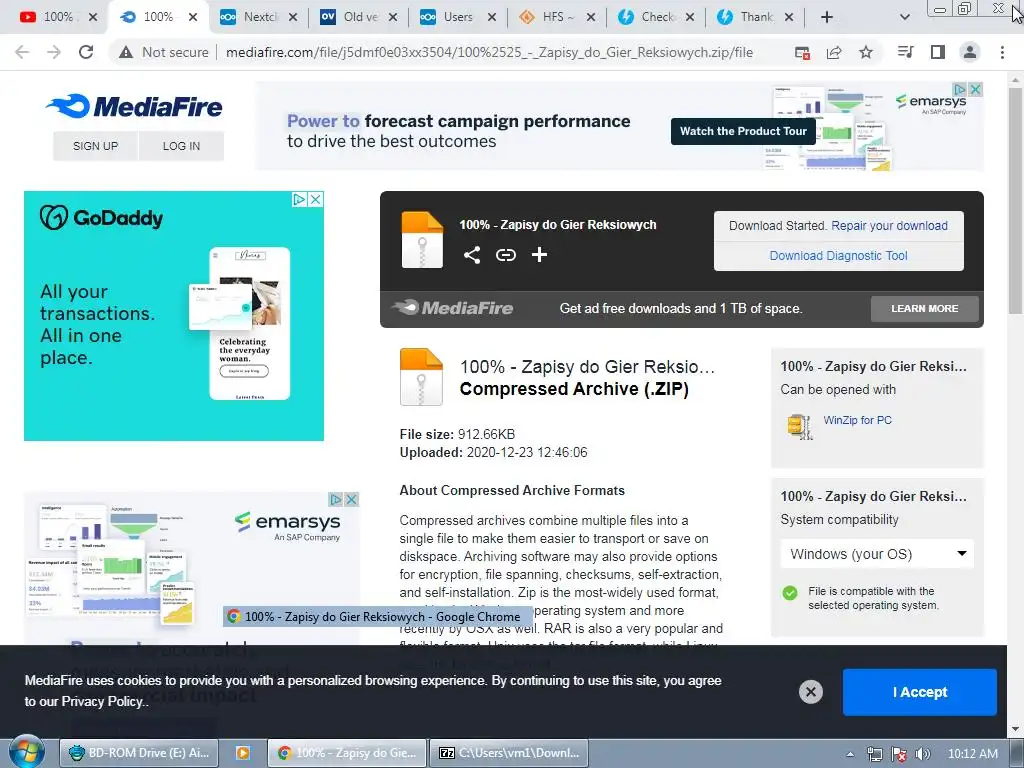Viewport: 1024px width, 768px height.
Task: Open BD-ROM Drive (E:) taskbar item
Action: pos(139,753)
